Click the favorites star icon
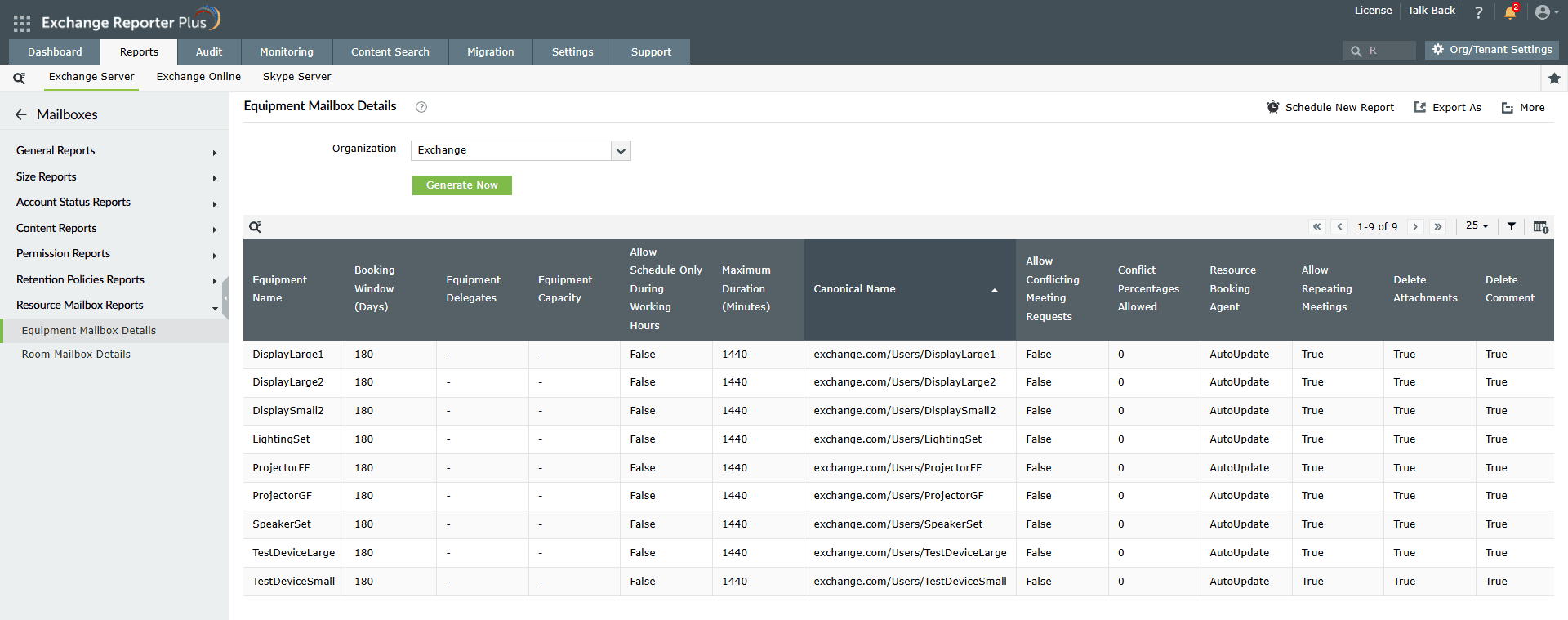Image resolution: width=1568 pixels, height=620 pixels. point(1554,78)
